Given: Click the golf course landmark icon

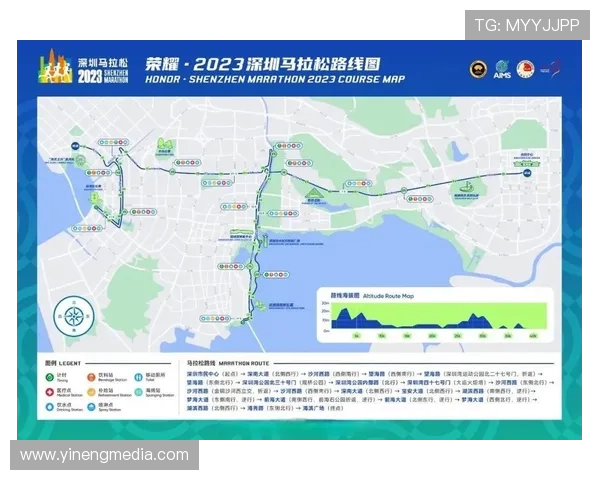Looking at the screenshot, I should 466,188.
